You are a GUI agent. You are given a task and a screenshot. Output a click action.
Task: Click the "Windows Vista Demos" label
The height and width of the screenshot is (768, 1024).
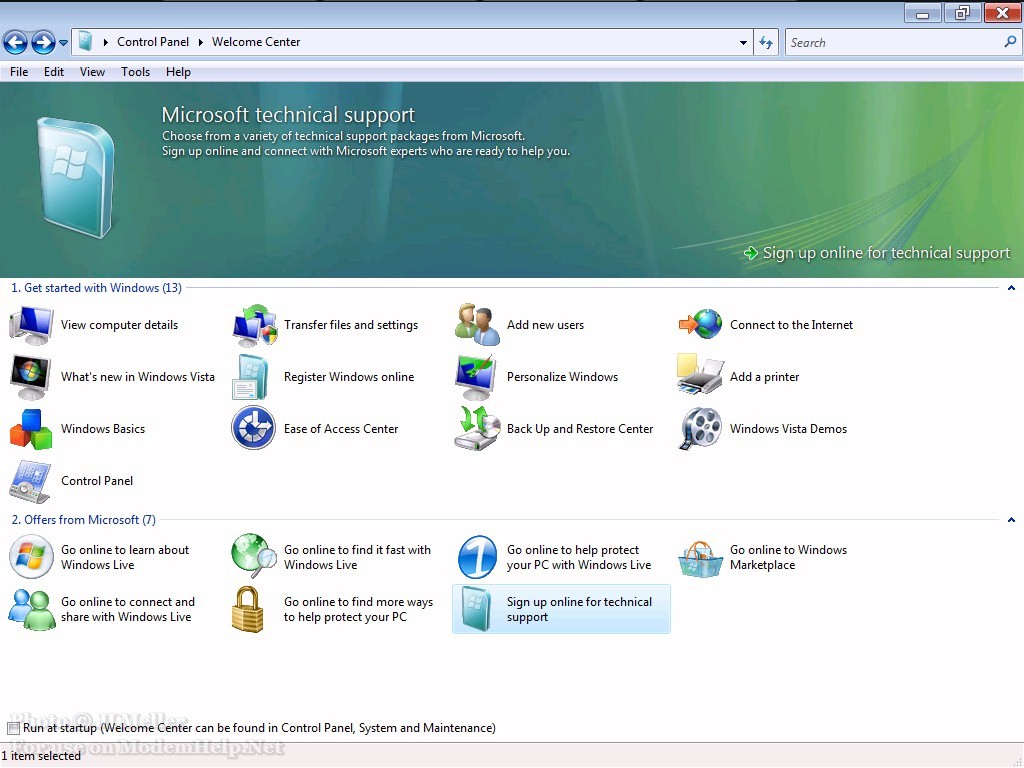coord(788,429)
